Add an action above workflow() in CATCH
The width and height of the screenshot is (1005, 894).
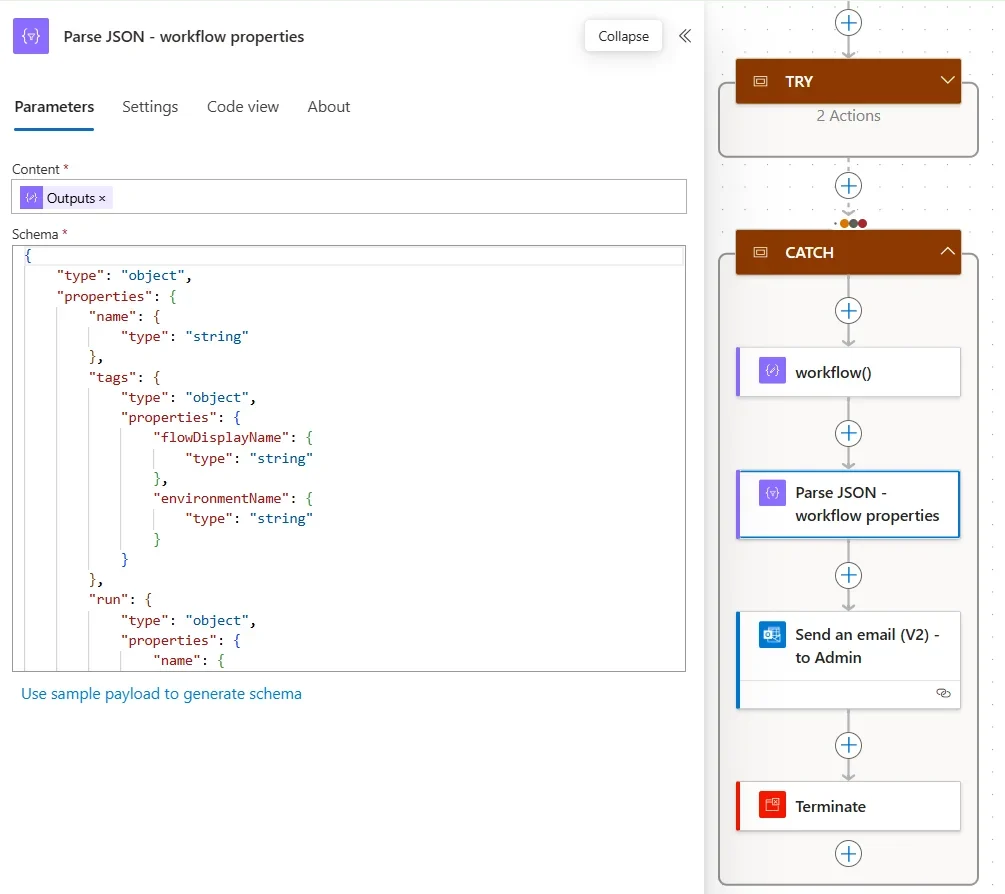pyautogui.click(x=848, y=311)
